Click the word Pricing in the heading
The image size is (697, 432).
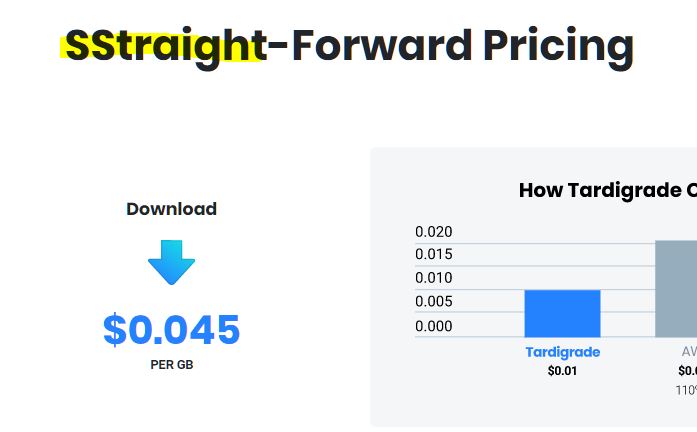pyautogui.click(x=558, y=45)
